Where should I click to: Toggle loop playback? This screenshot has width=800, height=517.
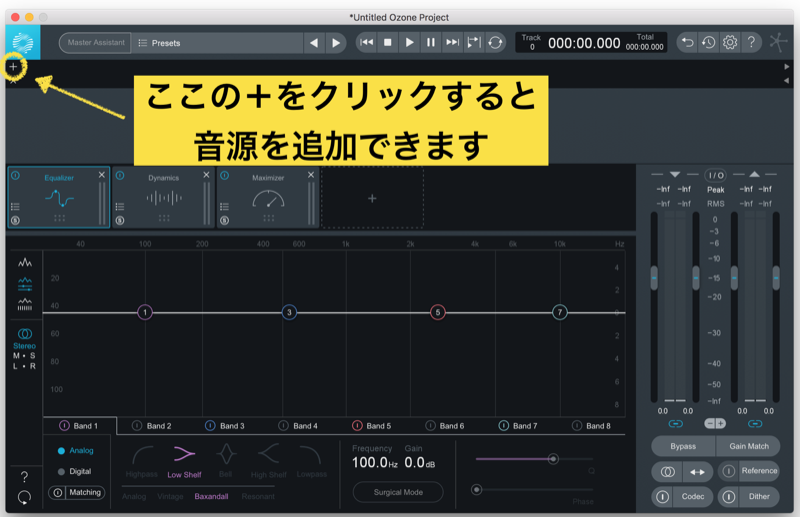click(x=495, y=42)
